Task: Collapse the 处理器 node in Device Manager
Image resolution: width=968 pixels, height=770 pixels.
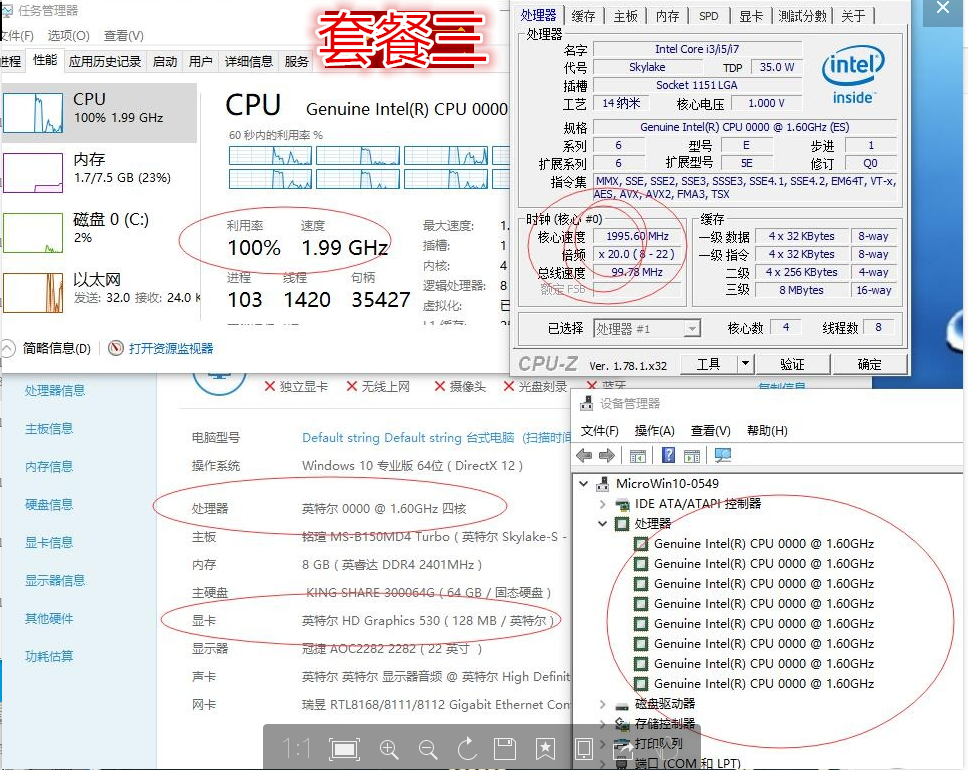Action: (603, 524)
